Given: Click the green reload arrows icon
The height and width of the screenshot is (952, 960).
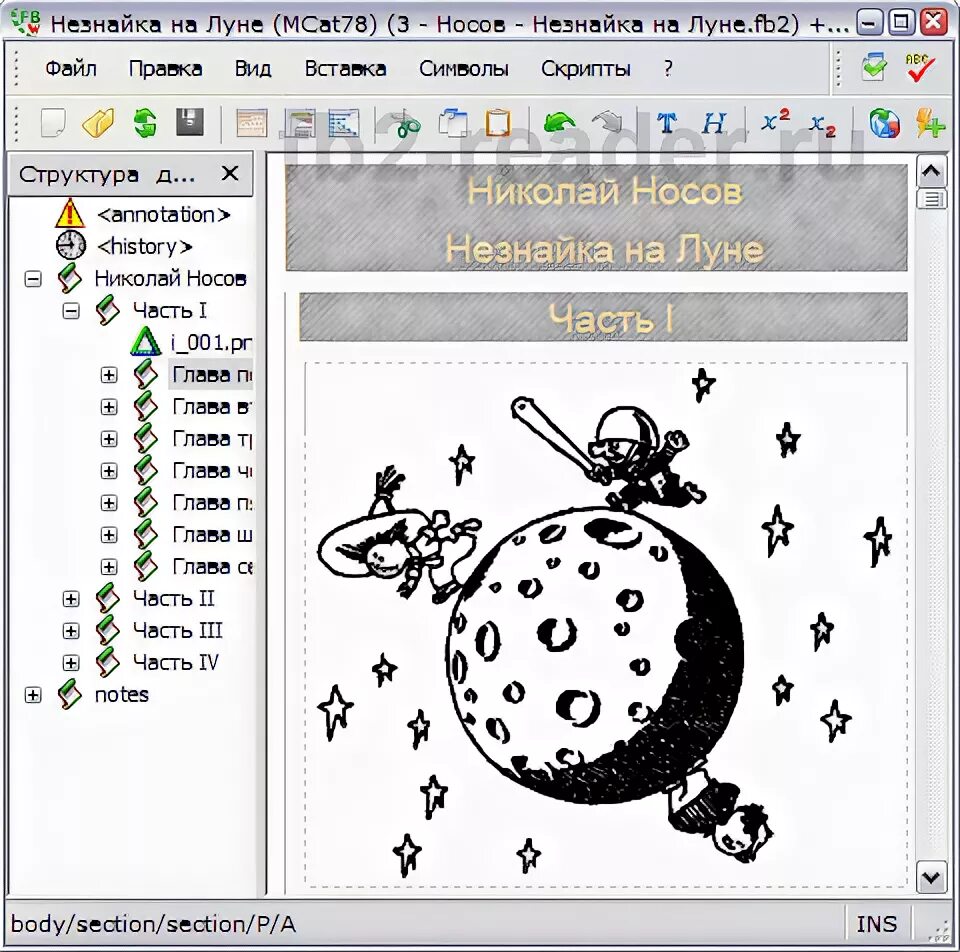Looking at the screenshot, I should [145, 122].
